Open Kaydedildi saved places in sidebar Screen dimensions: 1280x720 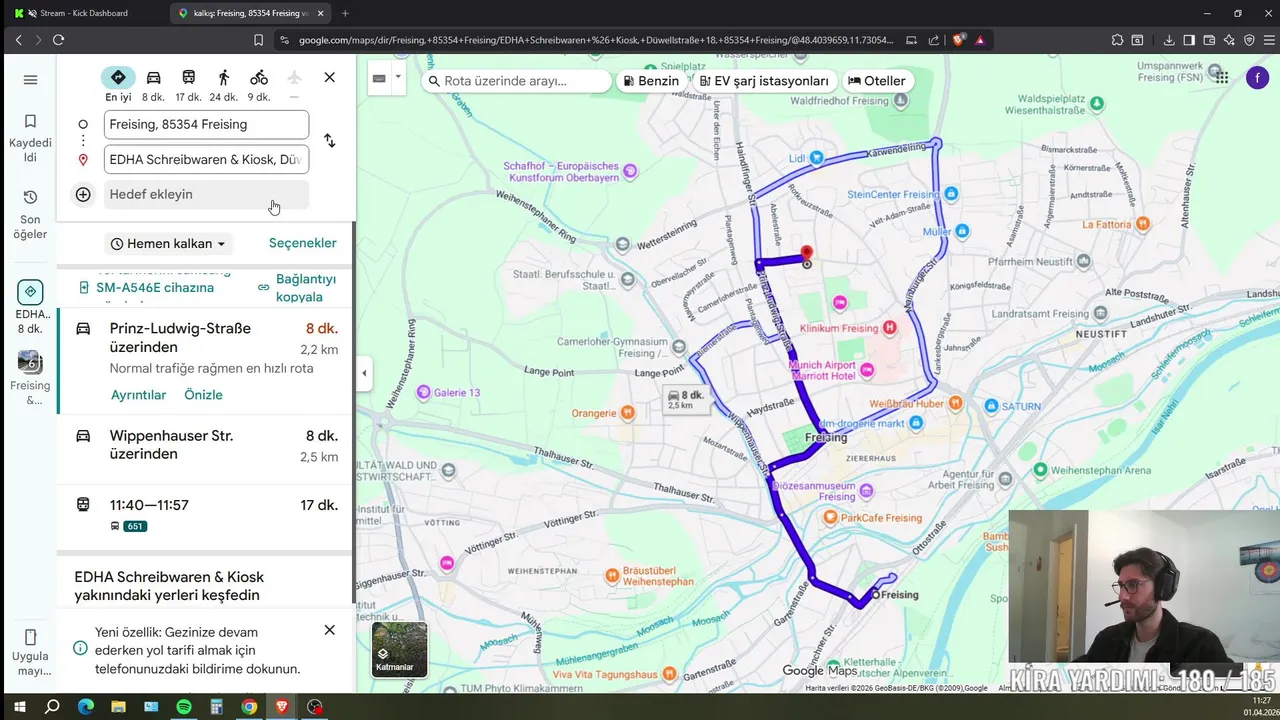[30, 138]
